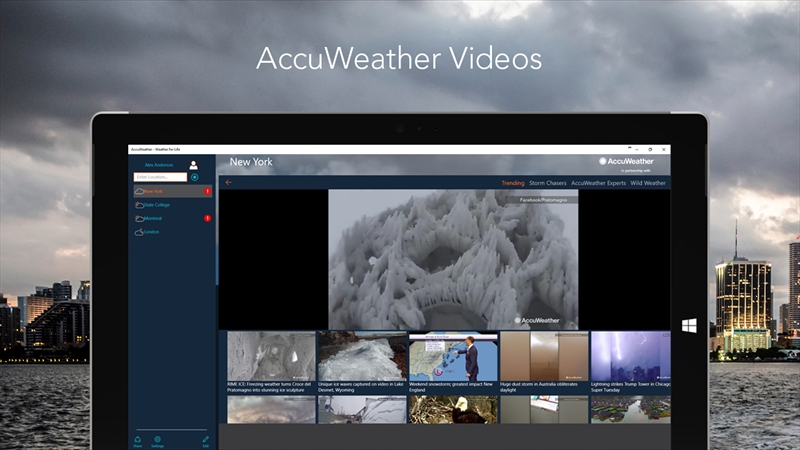Switch to the Wild Weather tab
Screen dimensions: 800x450
648,183
